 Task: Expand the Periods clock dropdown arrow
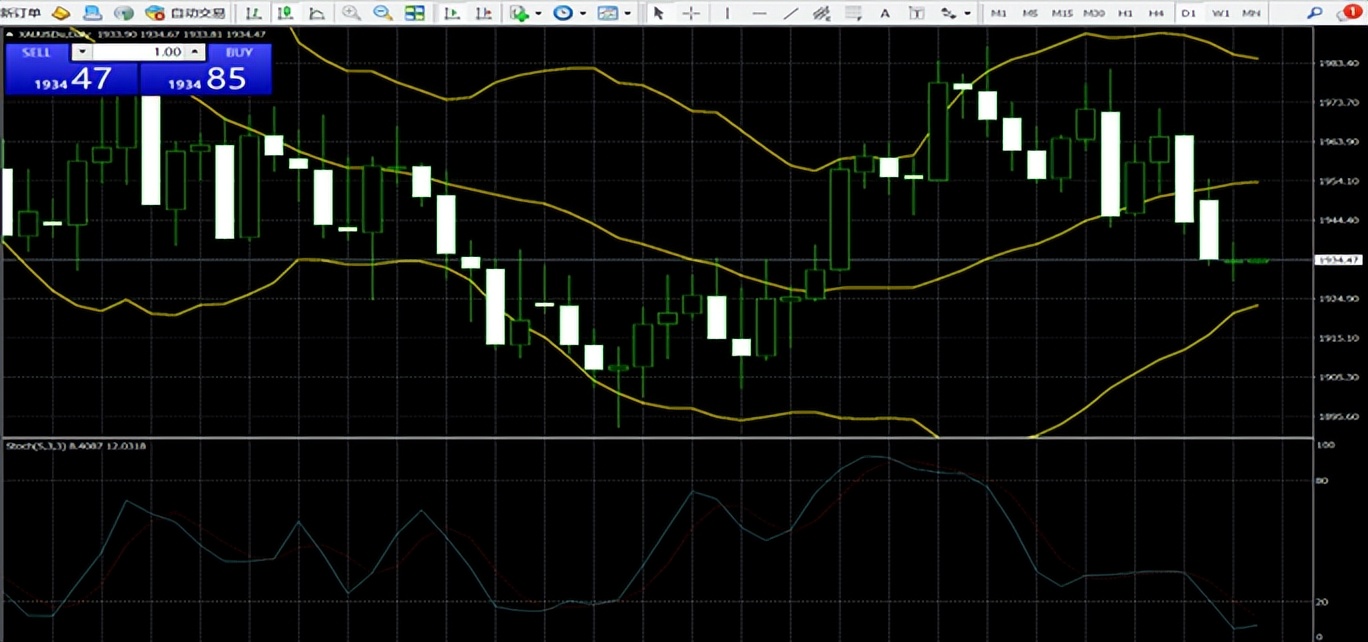(x=583, y=13)
